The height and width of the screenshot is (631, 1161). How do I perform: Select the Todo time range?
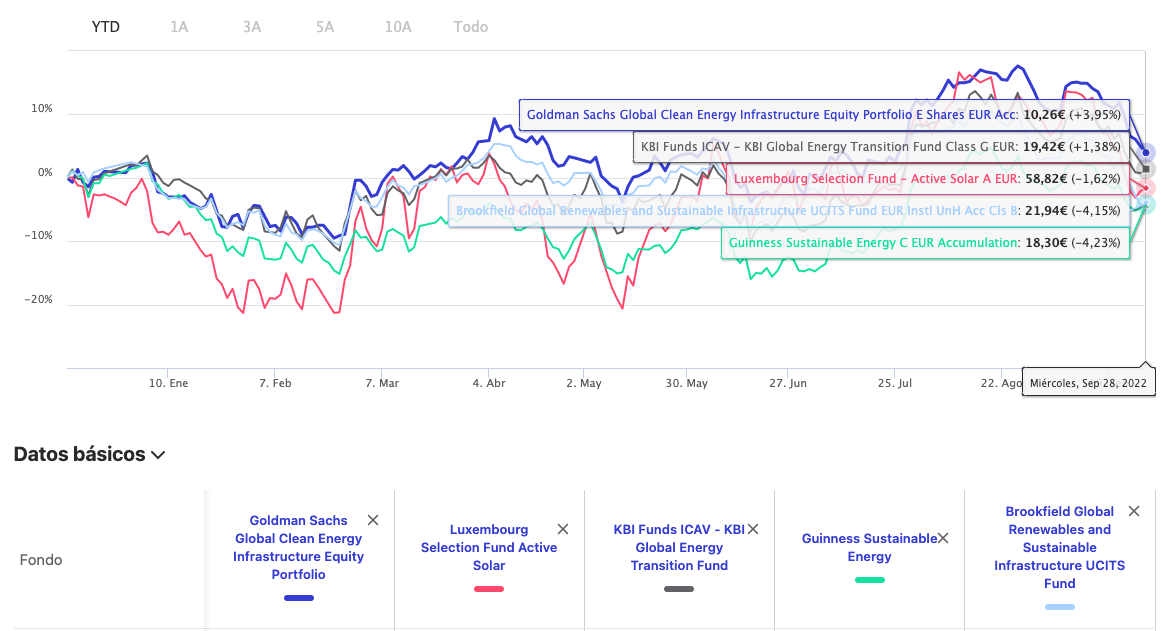click(x=471, y=27)
